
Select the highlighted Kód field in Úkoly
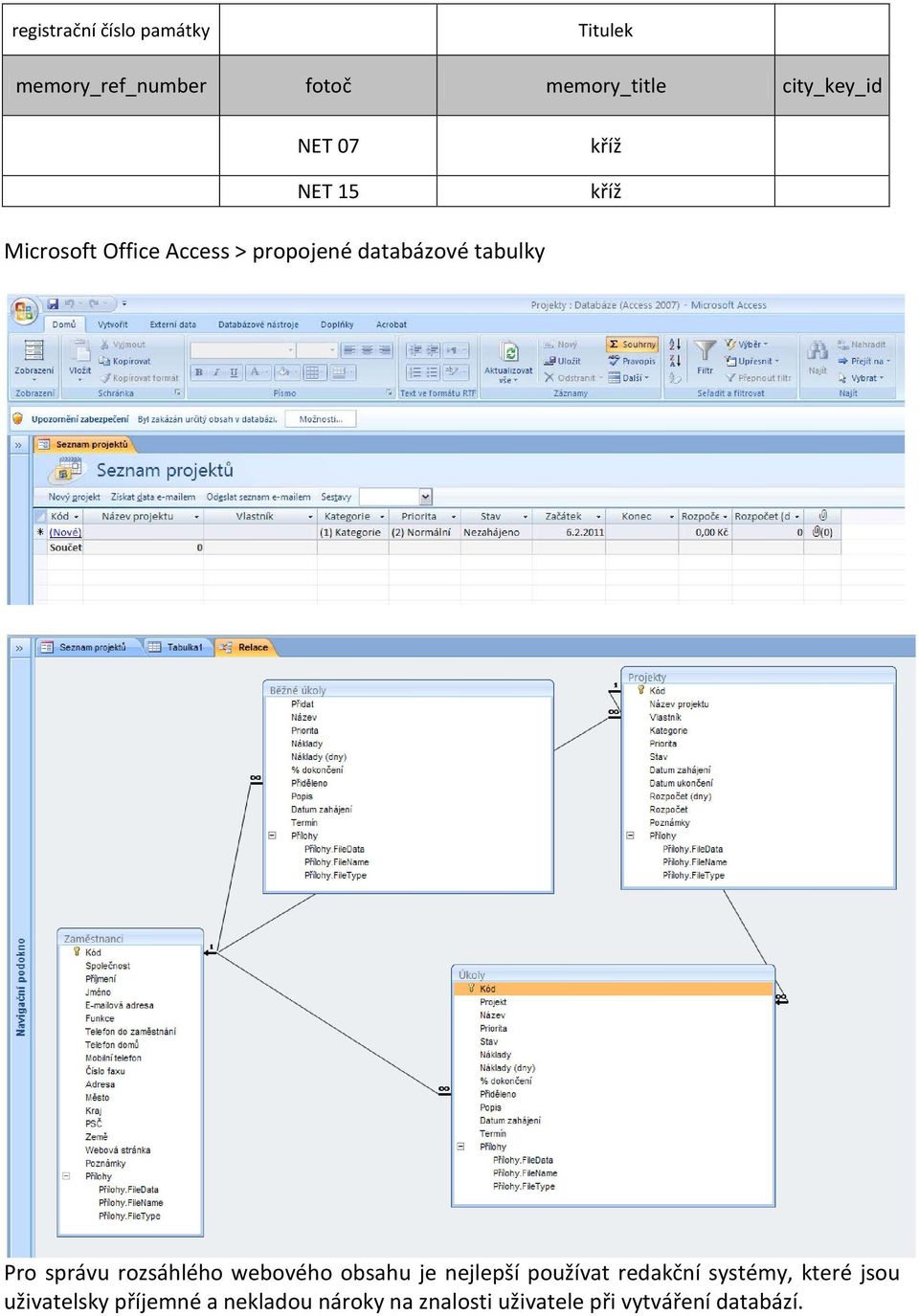click(x=613, y=989)
